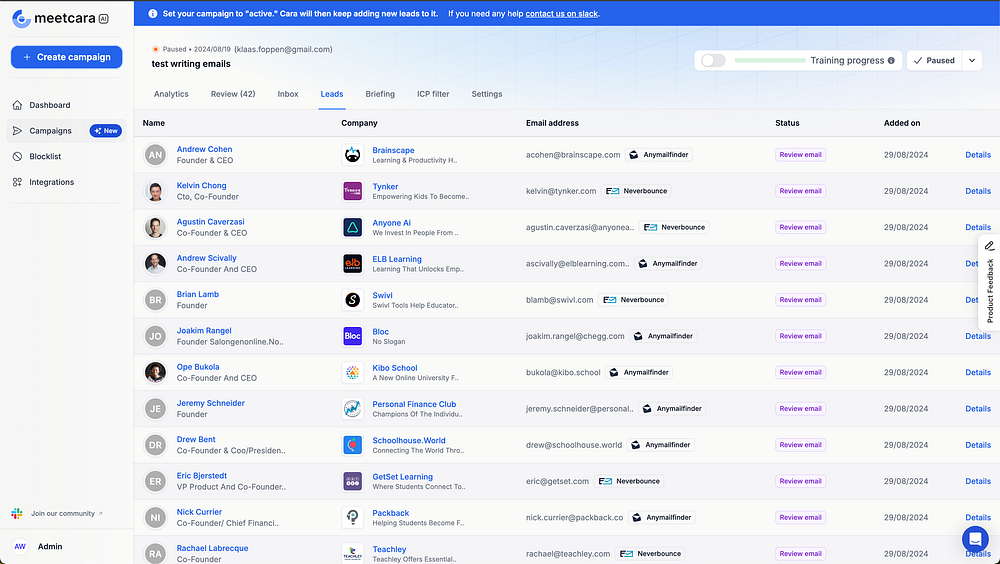Click the meetcara logo icon

tap(21, 19)
